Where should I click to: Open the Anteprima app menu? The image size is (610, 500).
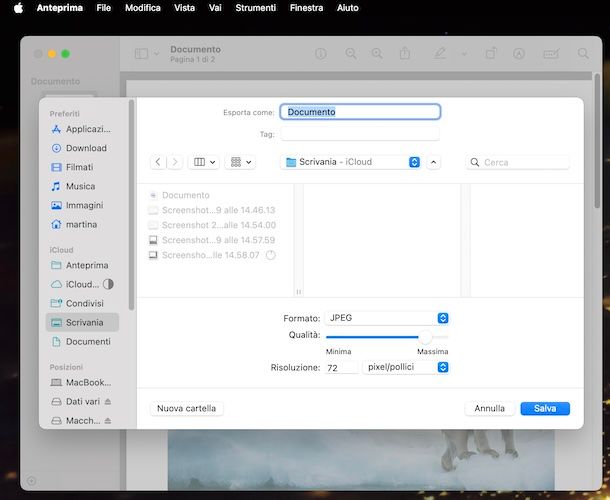pyautogui.click(x=60, y=8)
